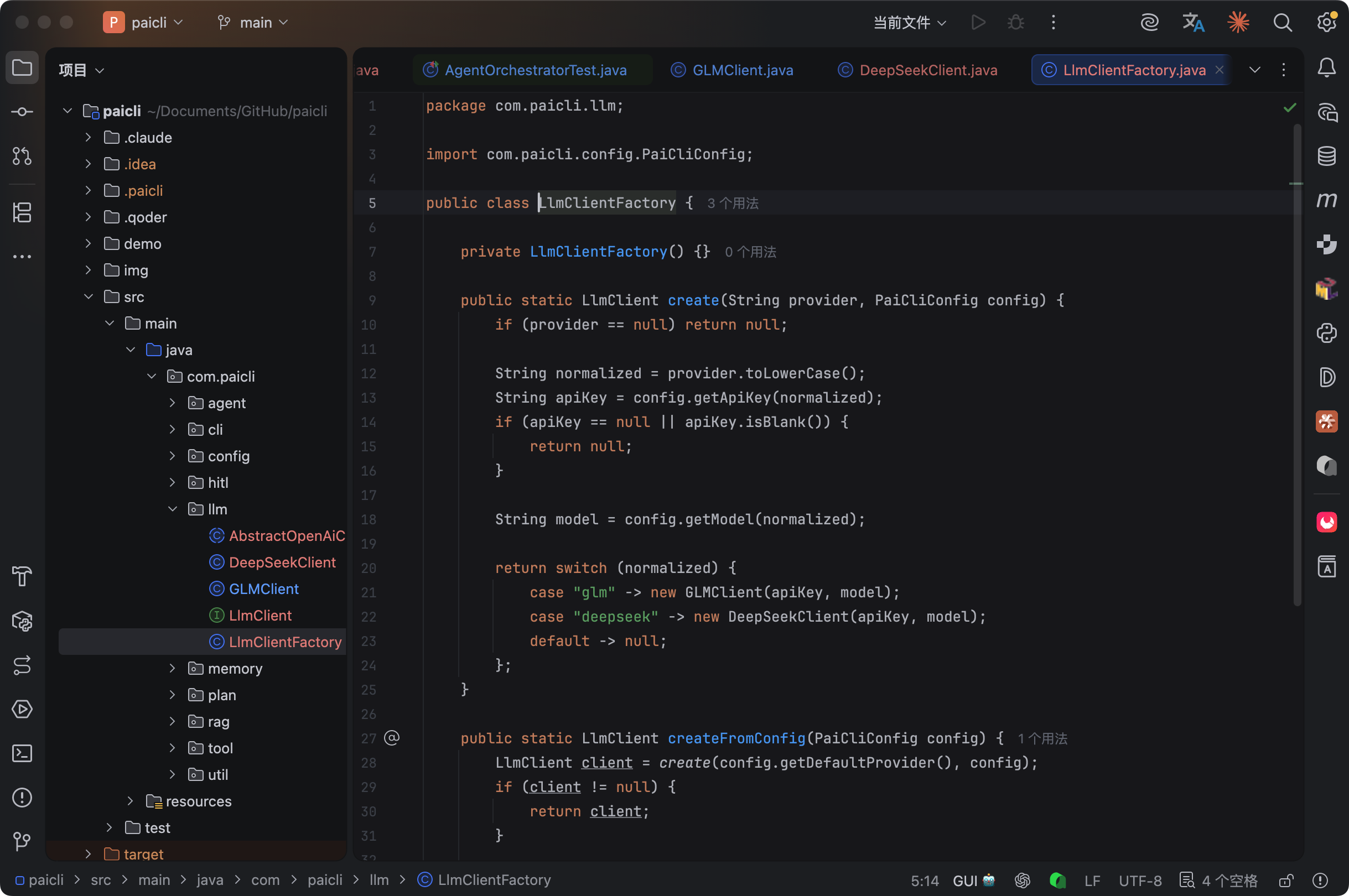Open the Notifications bell panel
This screenshot has width=1349, height=896.
point(1326,68)
